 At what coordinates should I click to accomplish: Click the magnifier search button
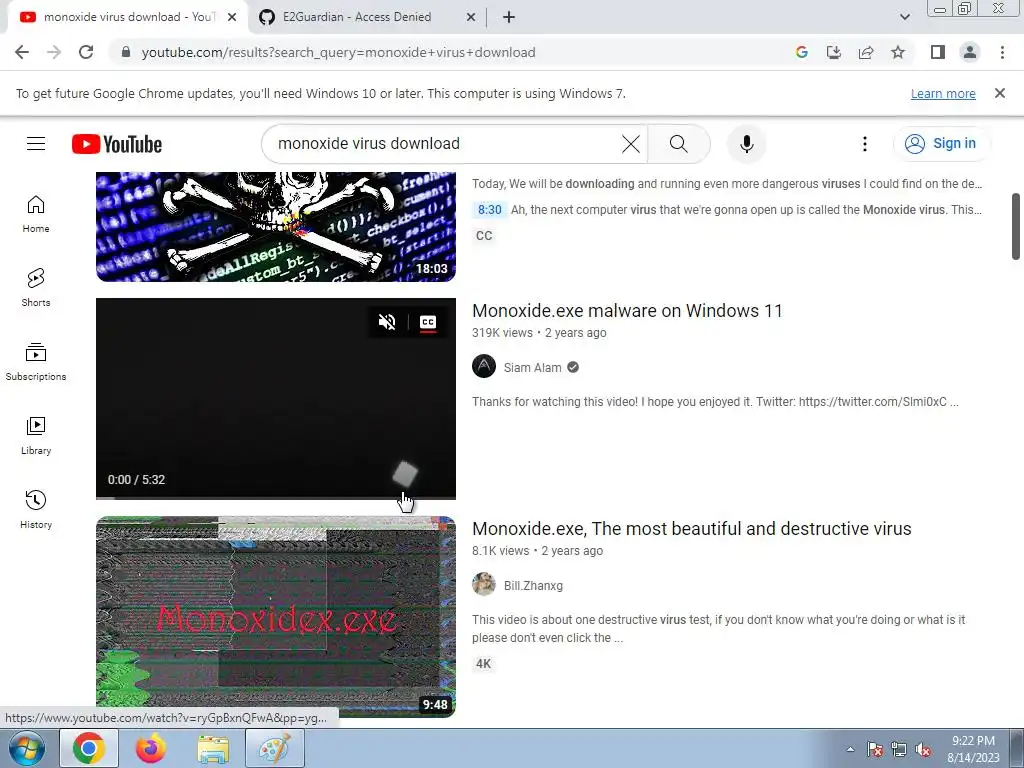click(679, 144)
